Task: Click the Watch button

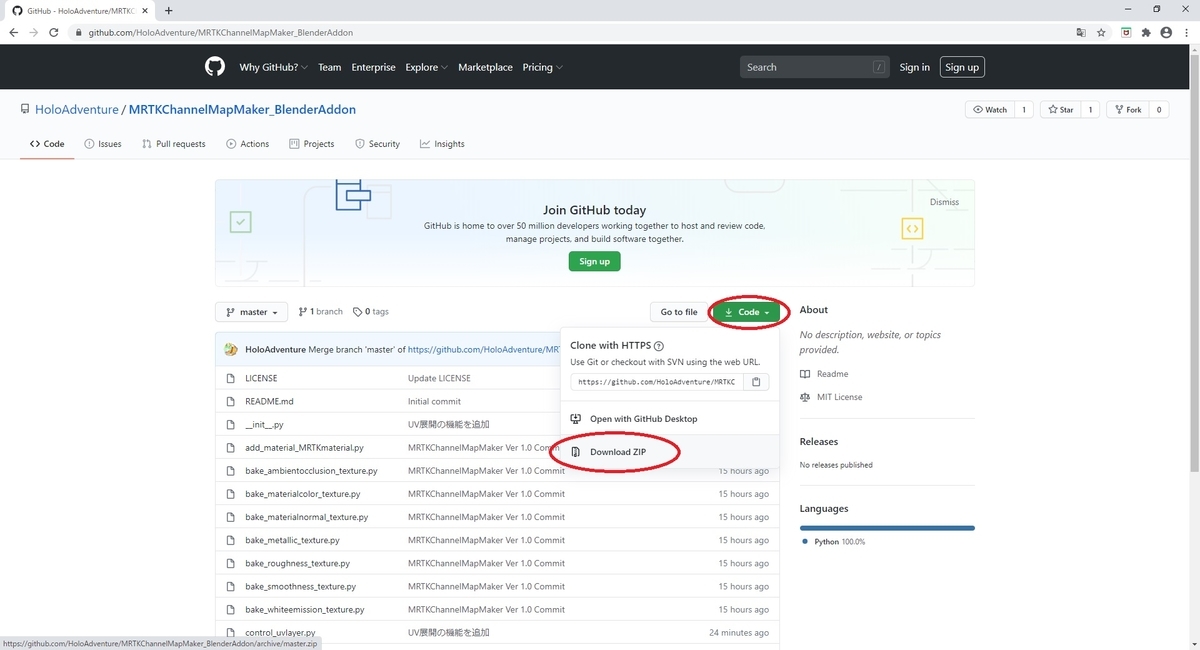Action: [990, 110]
